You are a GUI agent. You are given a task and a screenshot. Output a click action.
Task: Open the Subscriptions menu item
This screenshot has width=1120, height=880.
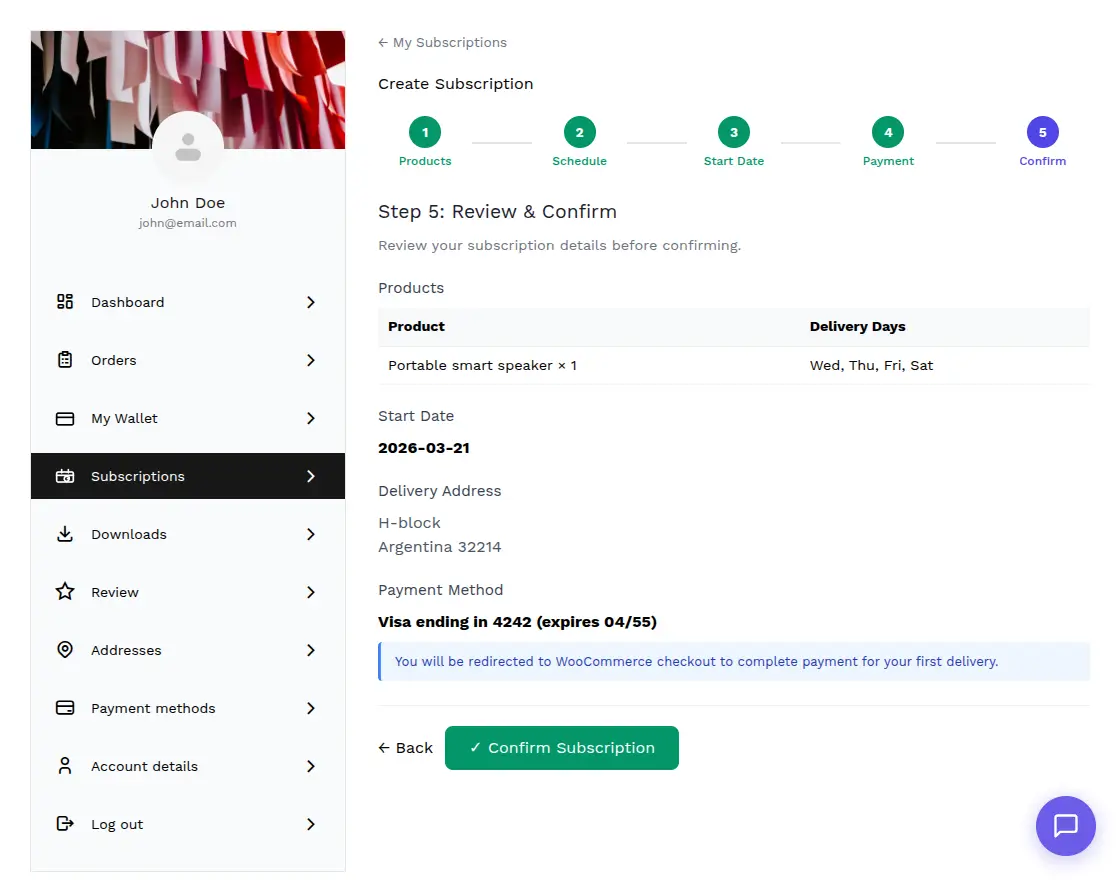(138, 476)
